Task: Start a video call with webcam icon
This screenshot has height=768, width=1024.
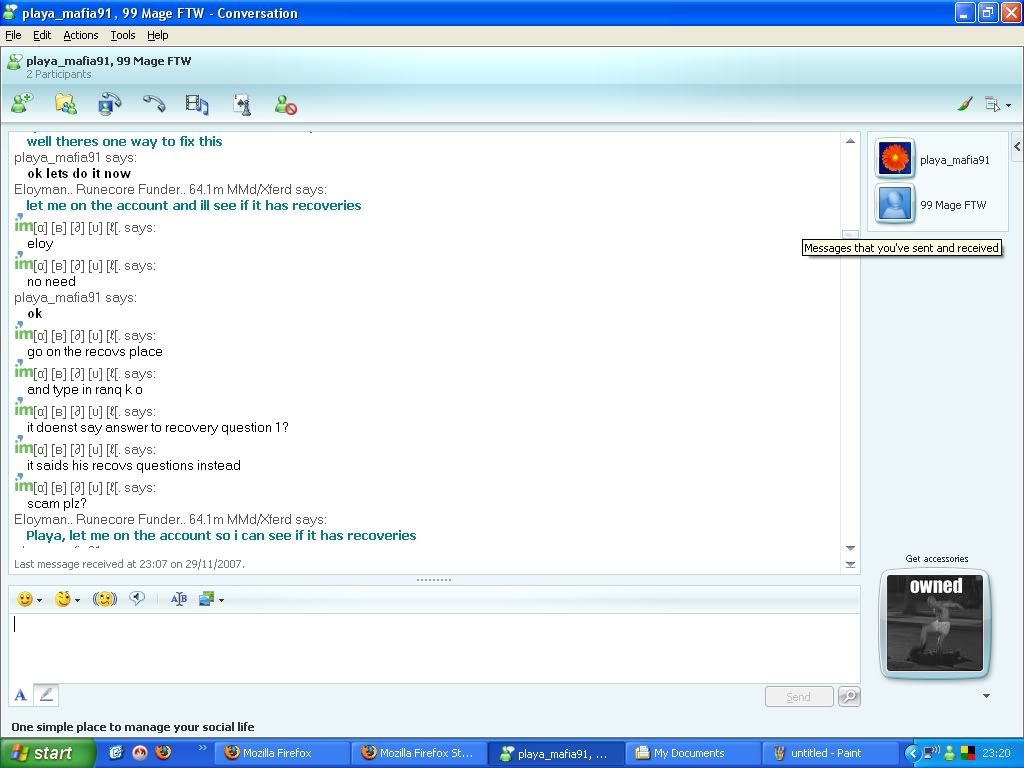Action: pyautogui.click(x=109, y=103)
